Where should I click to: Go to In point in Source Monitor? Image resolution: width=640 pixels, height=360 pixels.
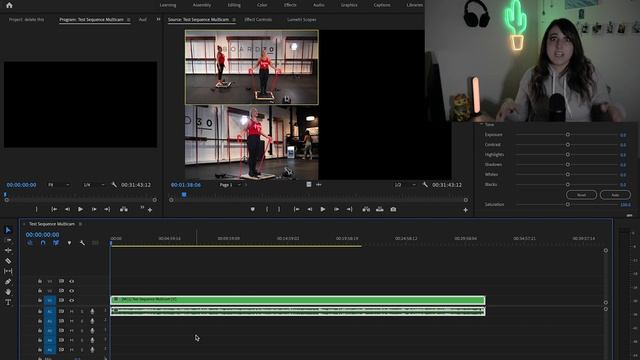coord(296,209)
